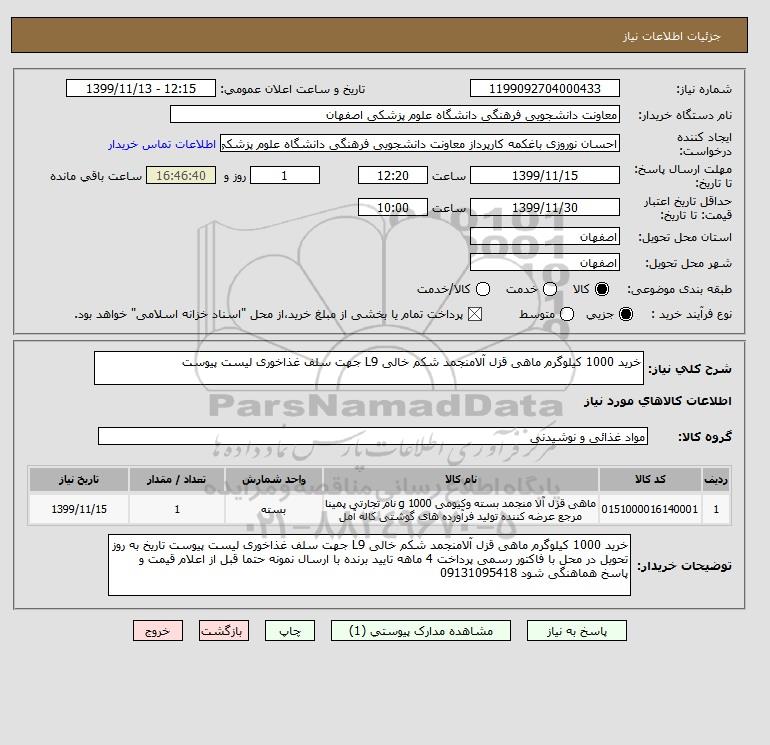Image resolution: width=770 pixels, height=745 pixels.
Task: Click row number 1 cell
Action: click(x=716, y=509)
